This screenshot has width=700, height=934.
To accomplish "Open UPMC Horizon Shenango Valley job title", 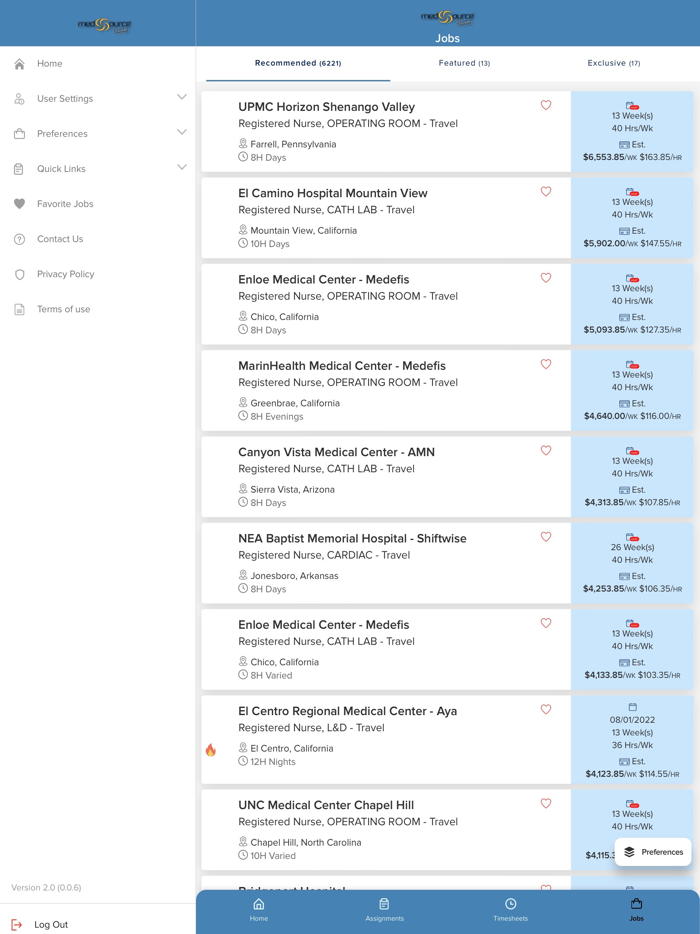I will tap(326, 107).
